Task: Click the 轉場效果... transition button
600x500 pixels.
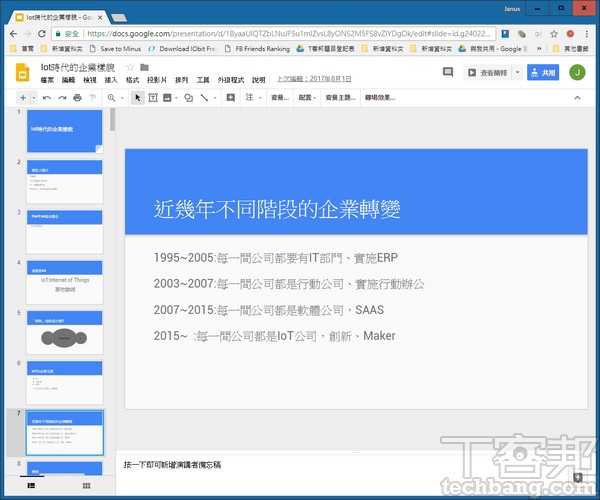Action: 380,98
